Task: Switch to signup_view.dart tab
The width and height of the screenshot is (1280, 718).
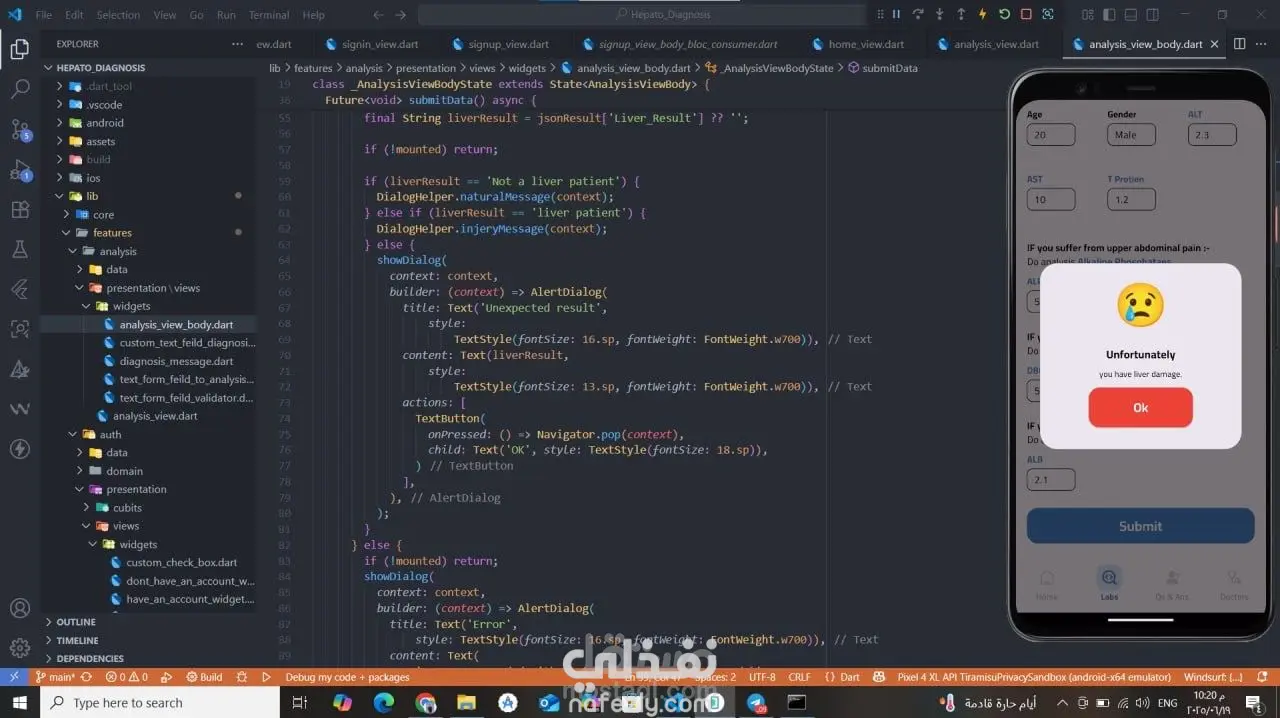Action: pos(501,44)
